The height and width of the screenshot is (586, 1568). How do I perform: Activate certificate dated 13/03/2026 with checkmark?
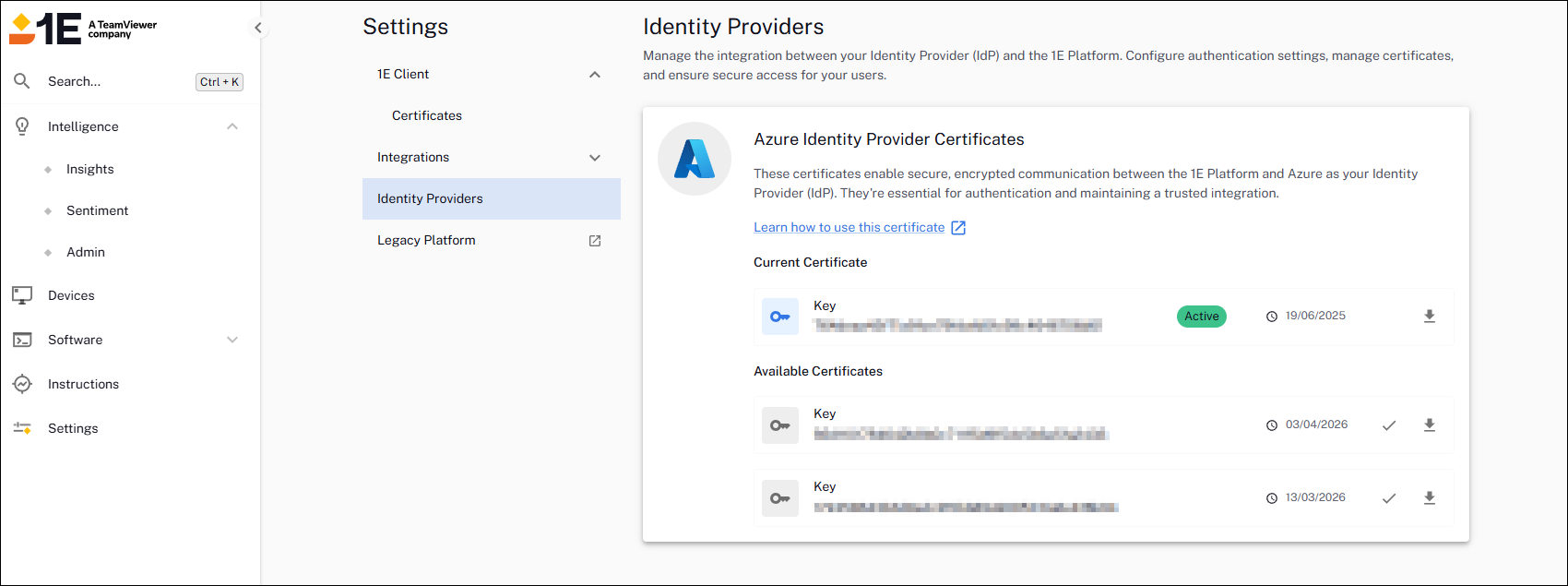pos(1389,498)
